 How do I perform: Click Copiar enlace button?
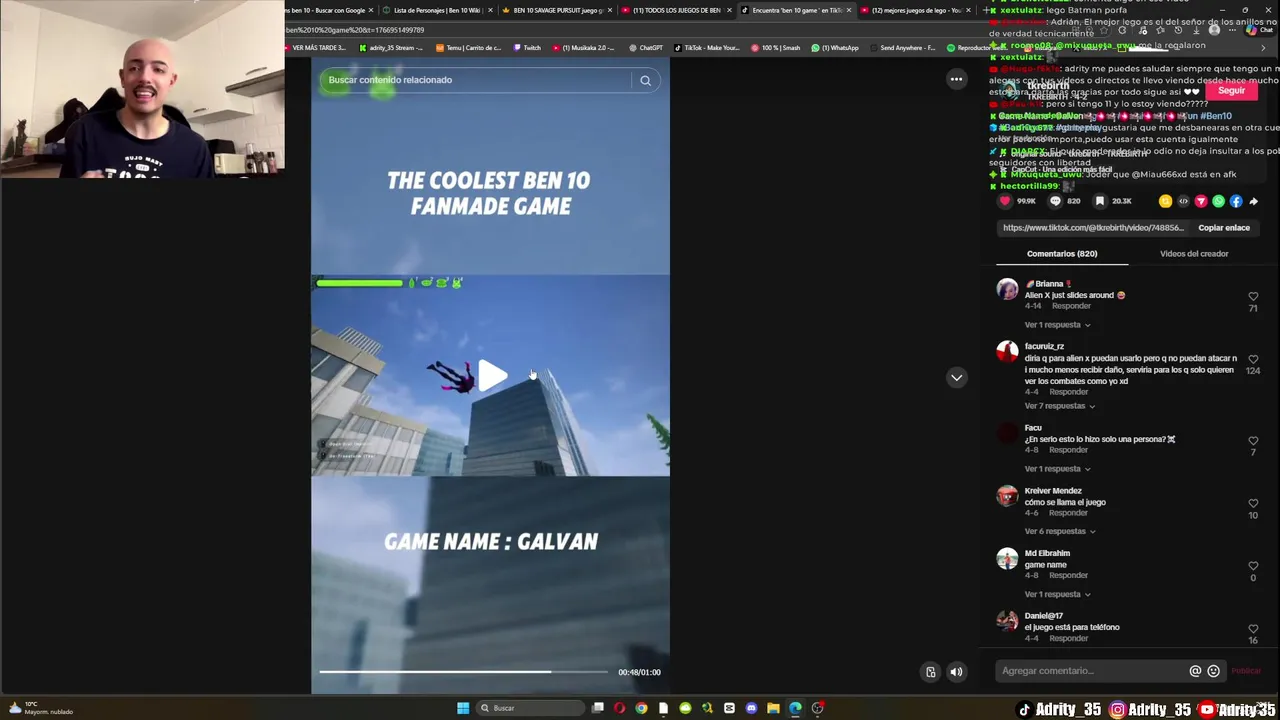click(1224, 228)
